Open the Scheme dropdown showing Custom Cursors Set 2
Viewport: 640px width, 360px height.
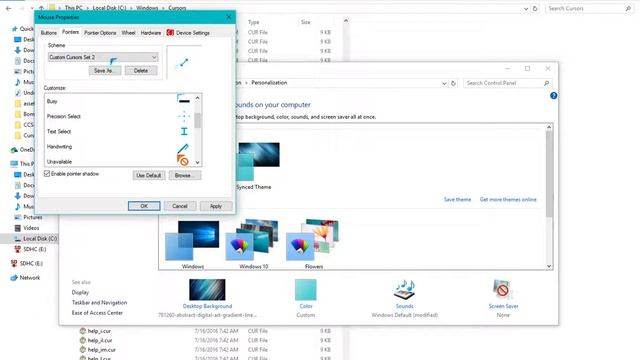pyautogui.click(x=102, y=57)
